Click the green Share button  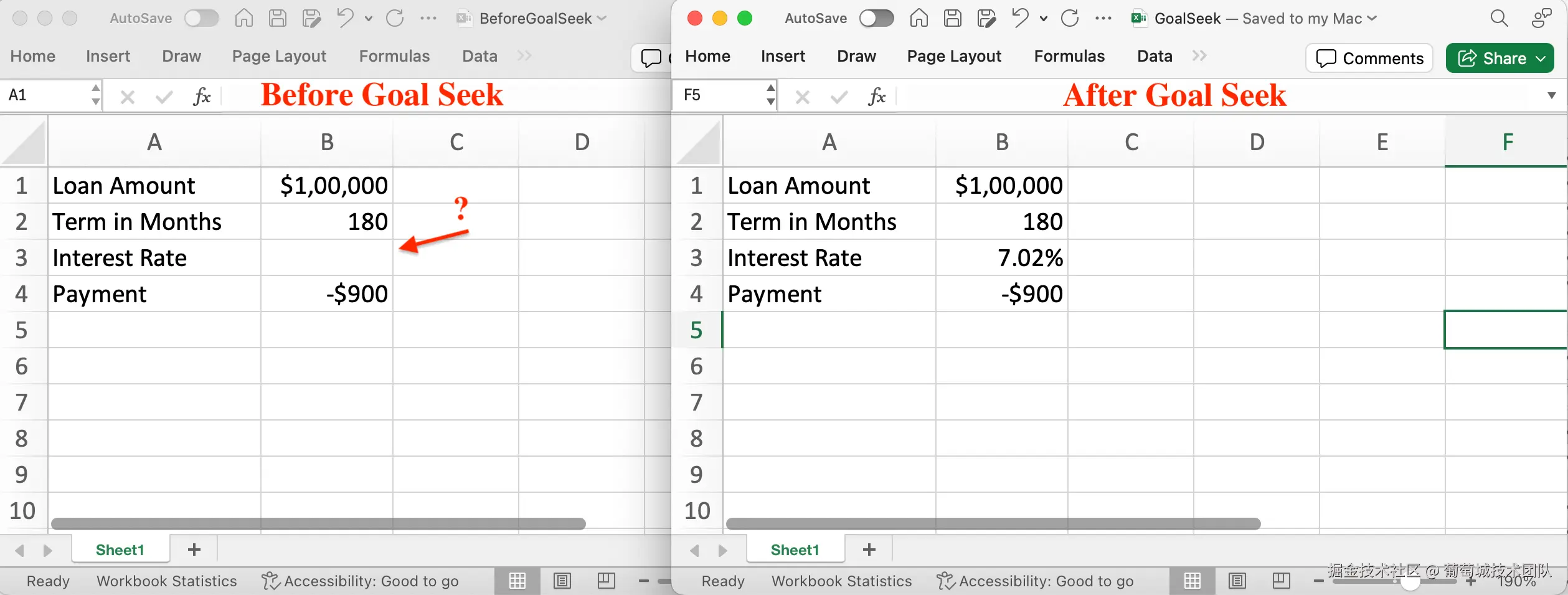tap(1500, 58)
